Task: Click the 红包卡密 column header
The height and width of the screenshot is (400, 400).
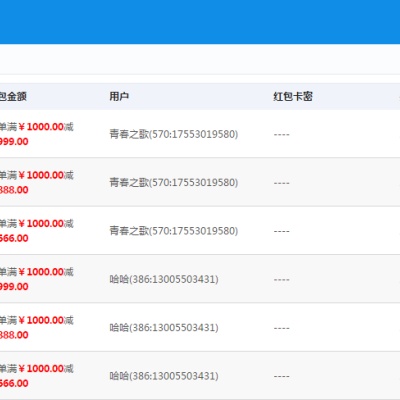Action: pyautogui.click(x=293, y=97)
